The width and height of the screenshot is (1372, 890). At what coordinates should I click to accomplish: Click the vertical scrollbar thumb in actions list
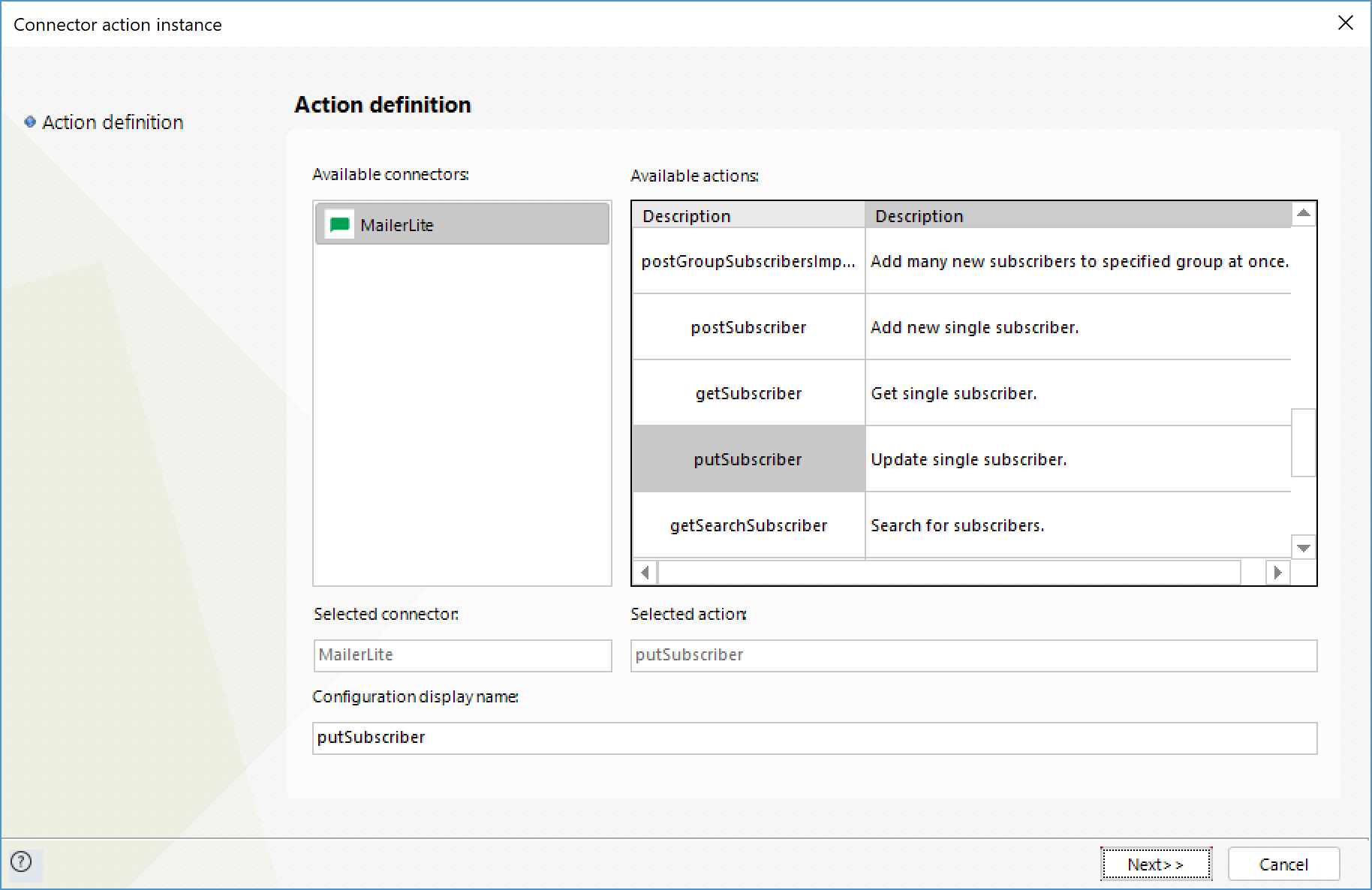coord(1304,443)
